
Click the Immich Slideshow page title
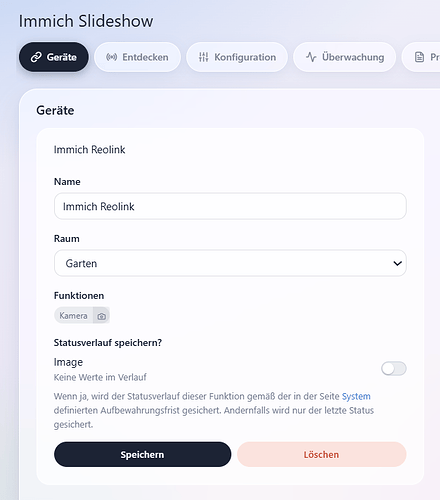point(86,21)
